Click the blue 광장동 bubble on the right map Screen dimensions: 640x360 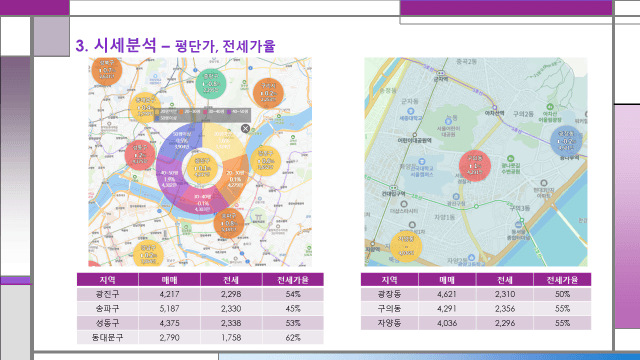point(566,141)
